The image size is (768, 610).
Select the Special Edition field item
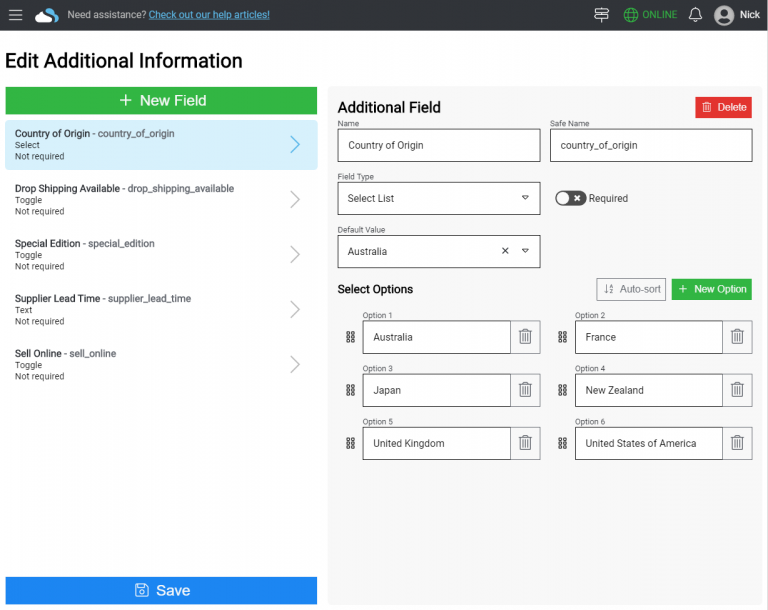coord(161,254)
